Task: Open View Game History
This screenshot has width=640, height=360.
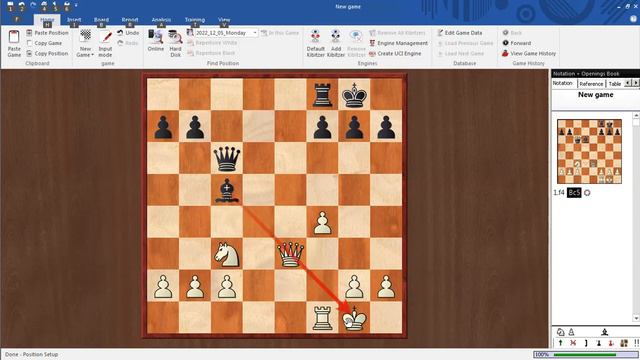Action: coord(529,53)
